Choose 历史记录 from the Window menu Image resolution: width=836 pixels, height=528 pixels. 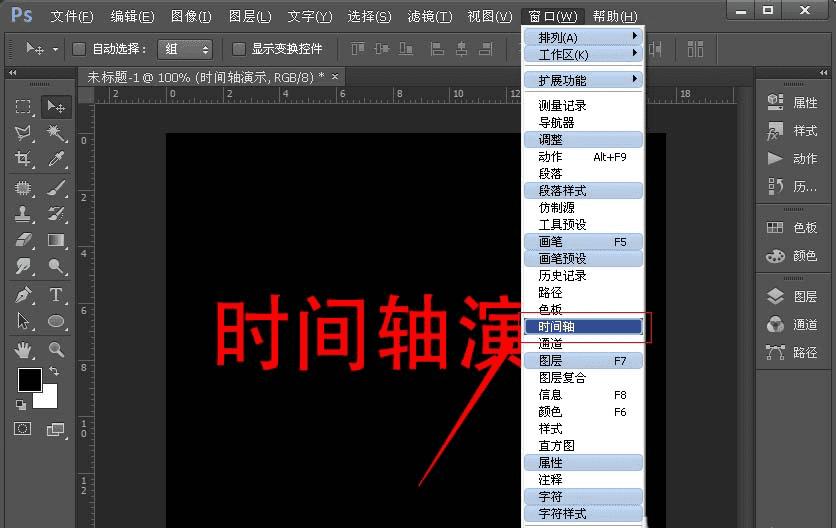(583, 275)
